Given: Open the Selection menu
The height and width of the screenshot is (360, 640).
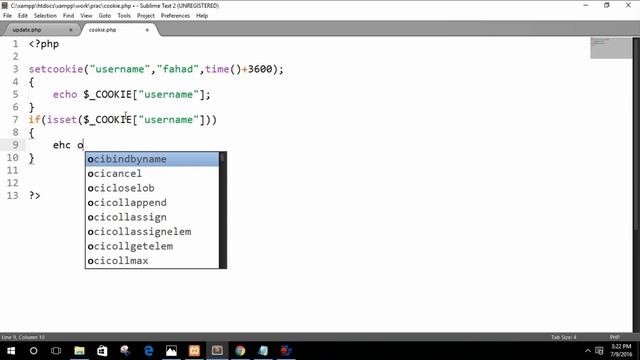Looking at the screenshot, I should [45, 16].
